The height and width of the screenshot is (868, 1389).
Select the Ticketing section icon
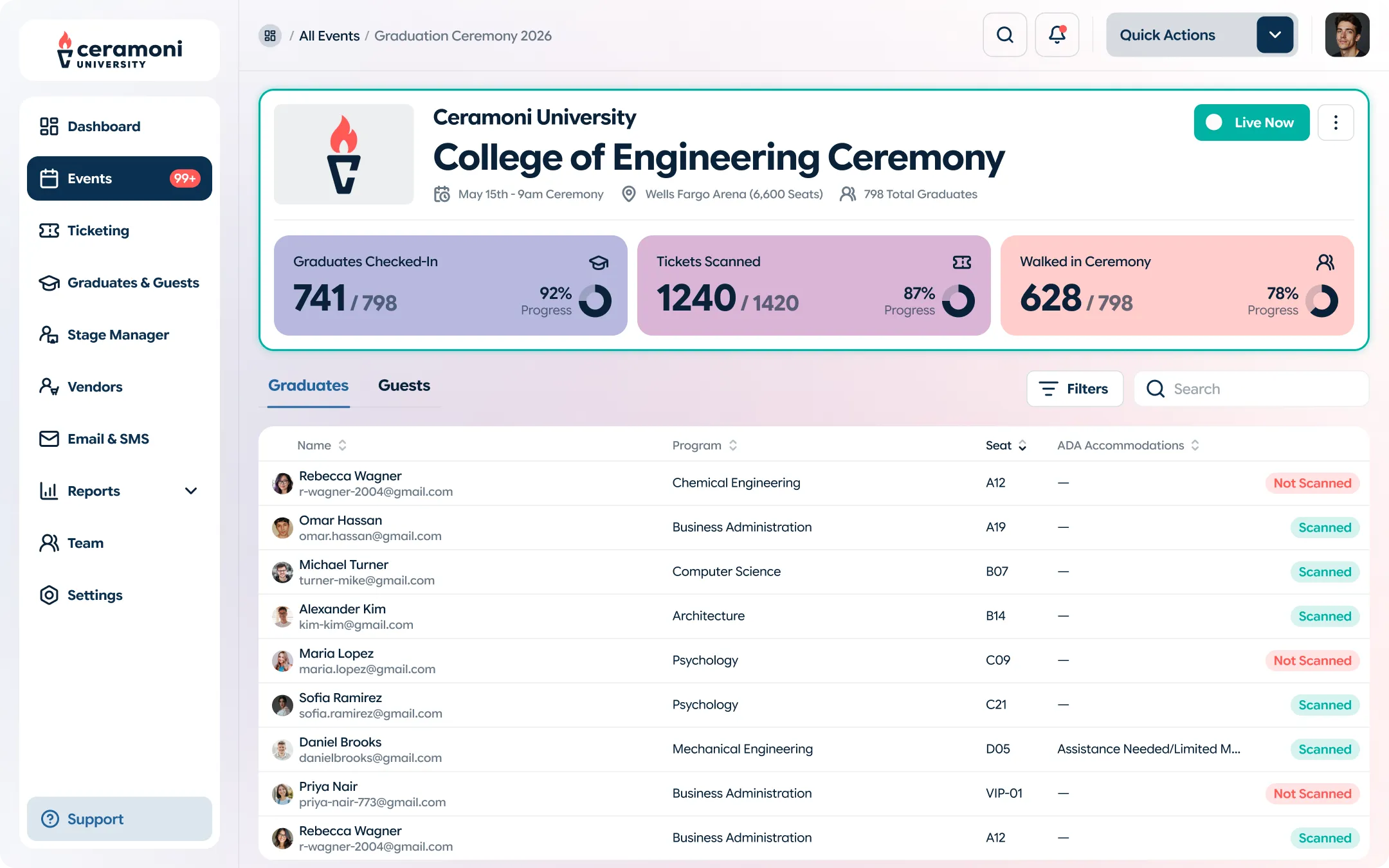tap(49, 230)
